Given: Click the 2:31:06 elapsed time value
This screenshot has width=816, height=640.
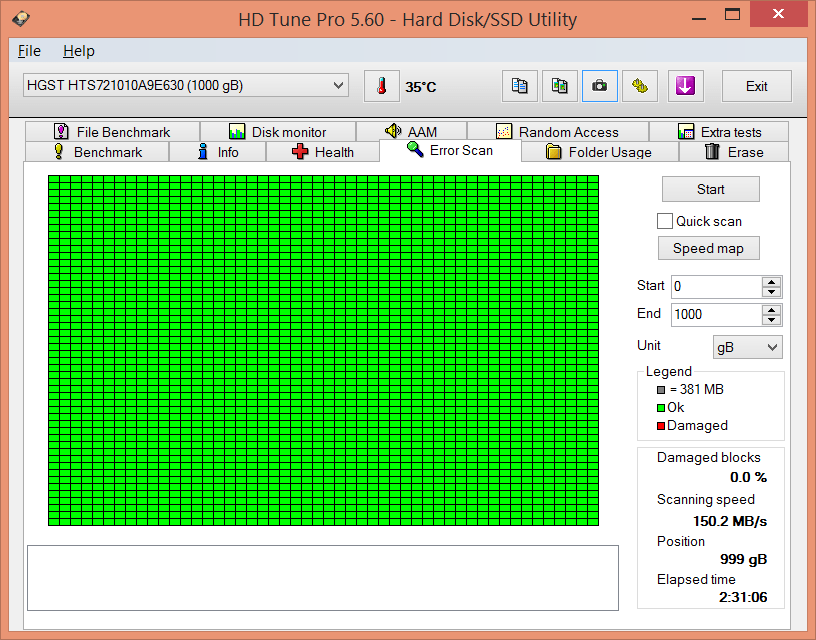Looking at the screenshot, I should tap(743, 597).
